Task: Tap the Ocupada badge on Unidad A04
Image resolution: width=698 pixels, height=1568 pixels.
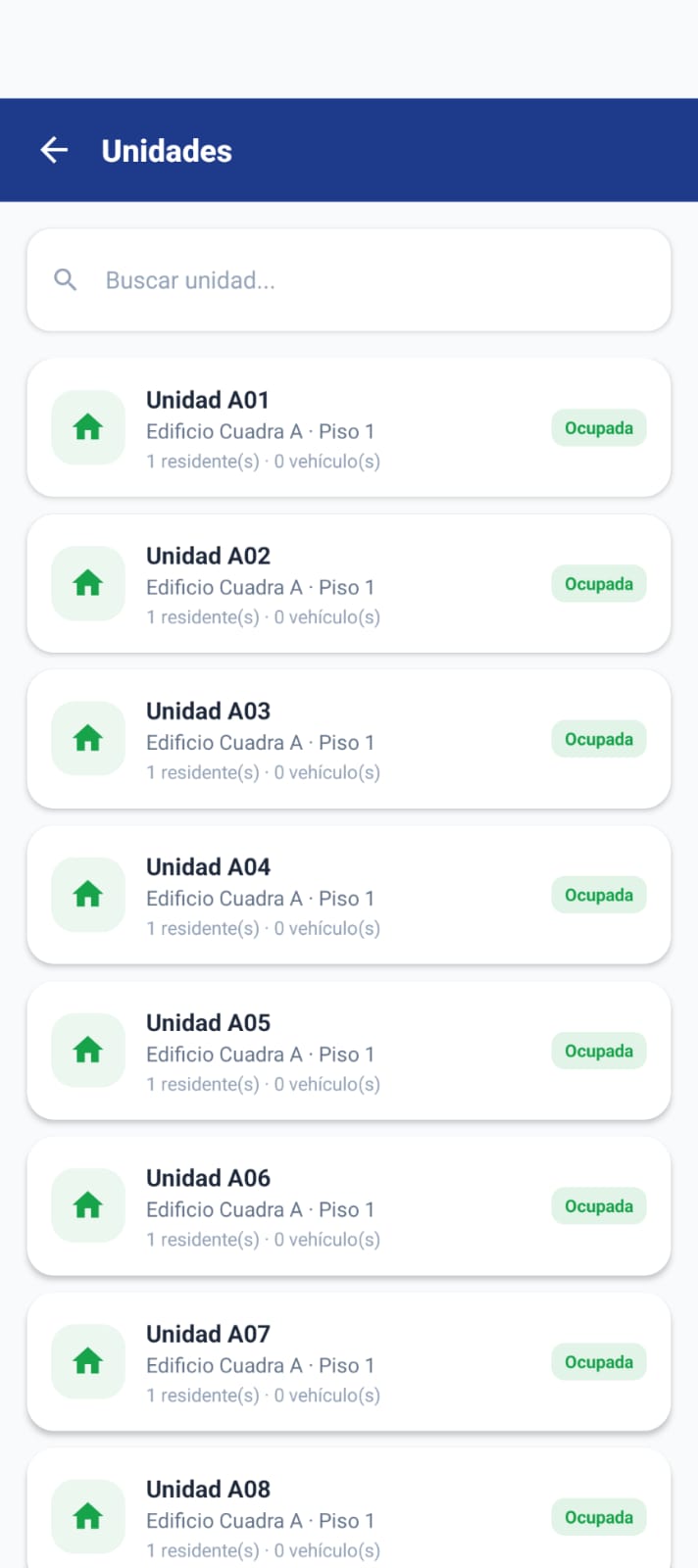Action: [598, 895]
